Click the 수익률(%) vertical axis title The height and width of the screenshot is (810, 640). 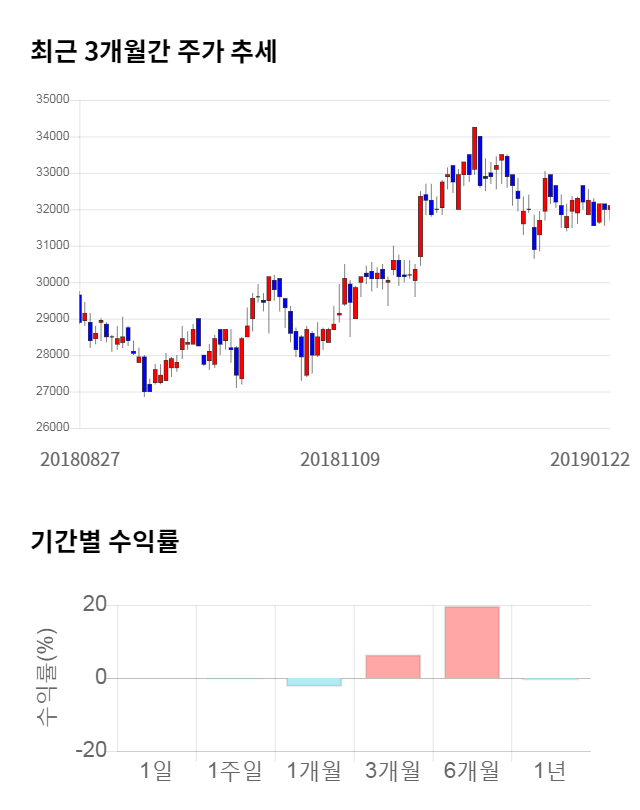47,677
